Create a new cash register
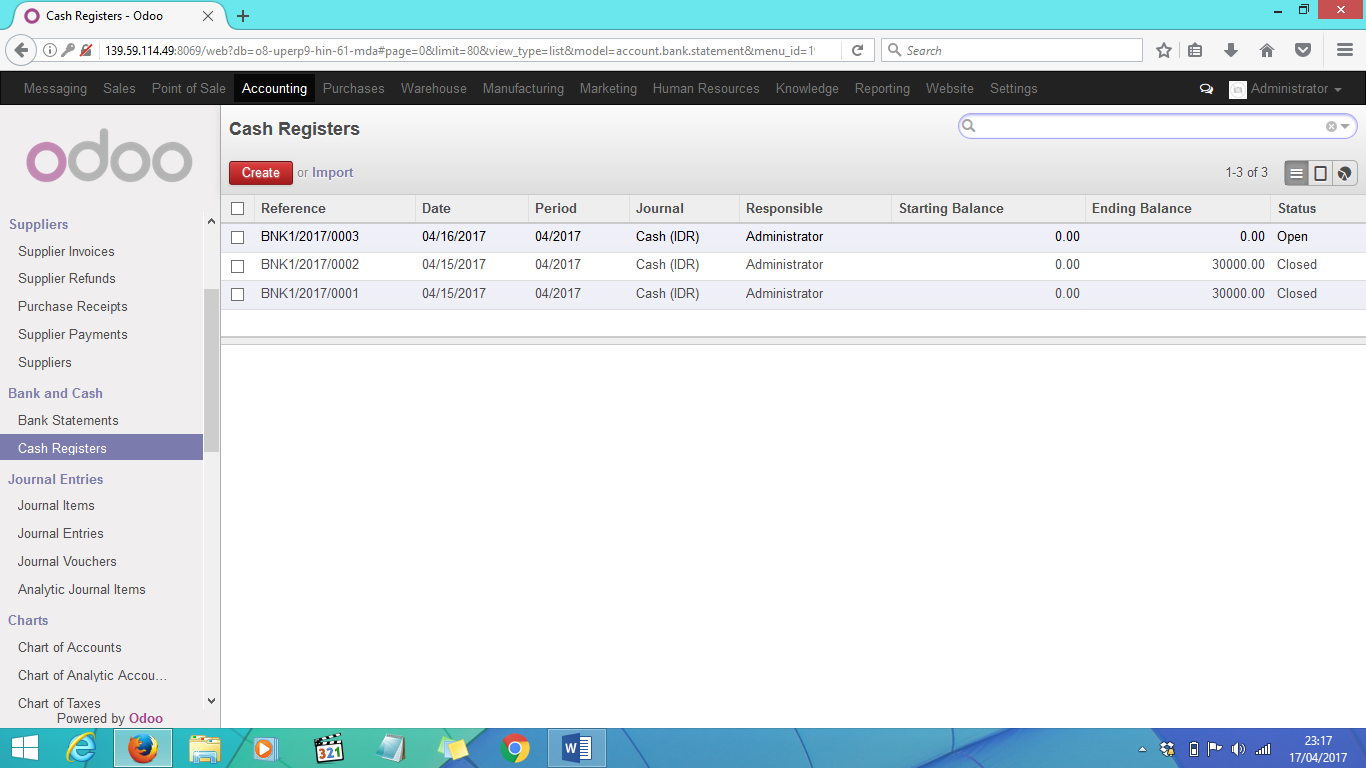 261,173
